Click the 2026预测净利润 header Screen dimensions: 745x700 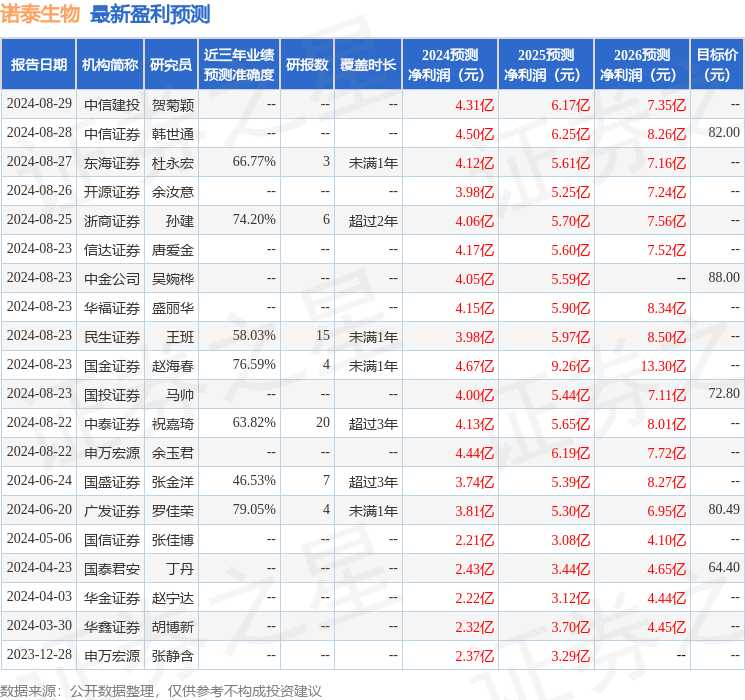642,65
